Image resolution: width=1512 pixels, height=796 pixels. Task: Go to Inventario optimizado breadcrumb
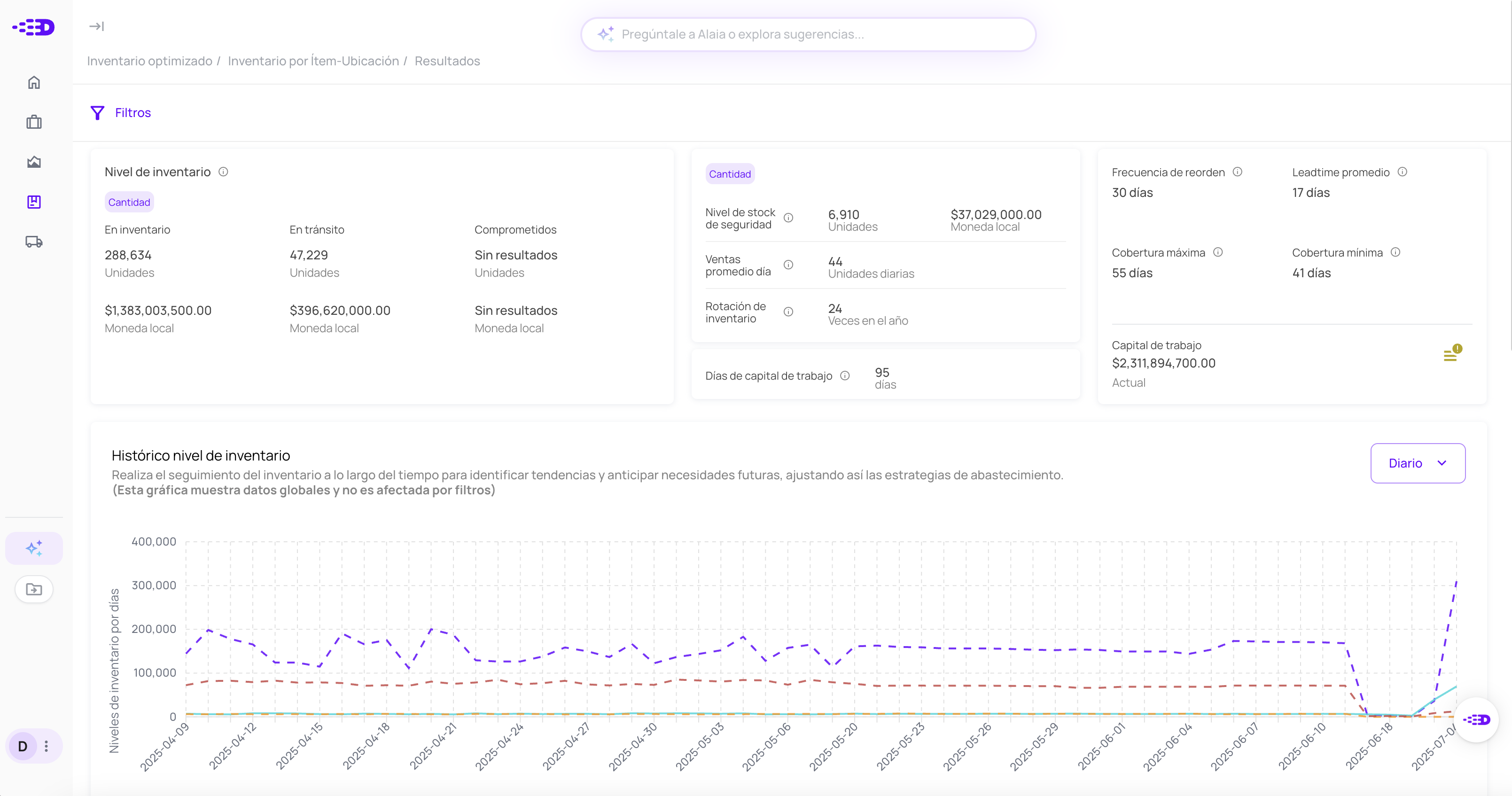click(150, 61)
